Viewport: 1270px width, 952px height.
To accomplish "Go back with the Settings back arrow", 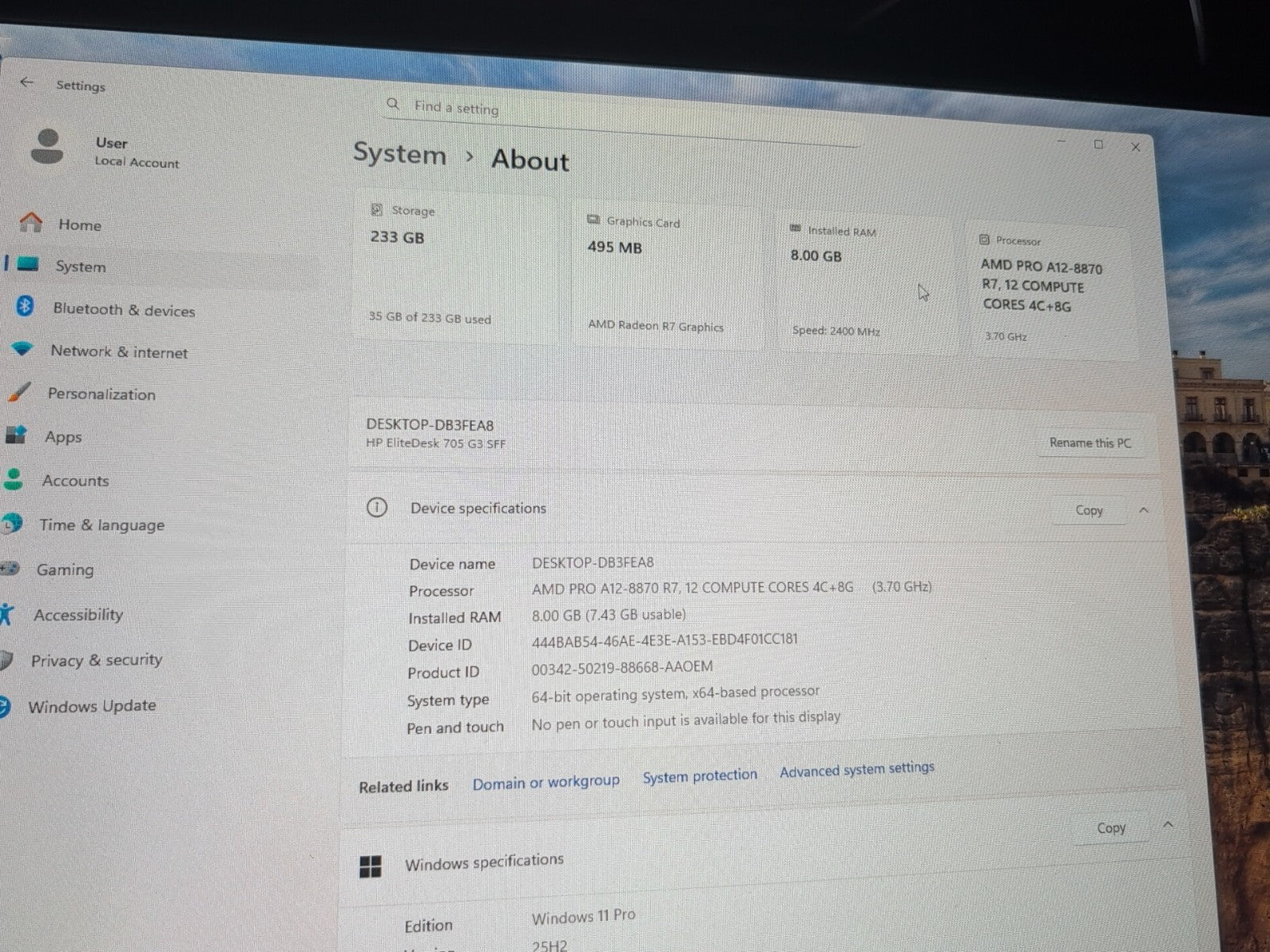I will (27, 82).
